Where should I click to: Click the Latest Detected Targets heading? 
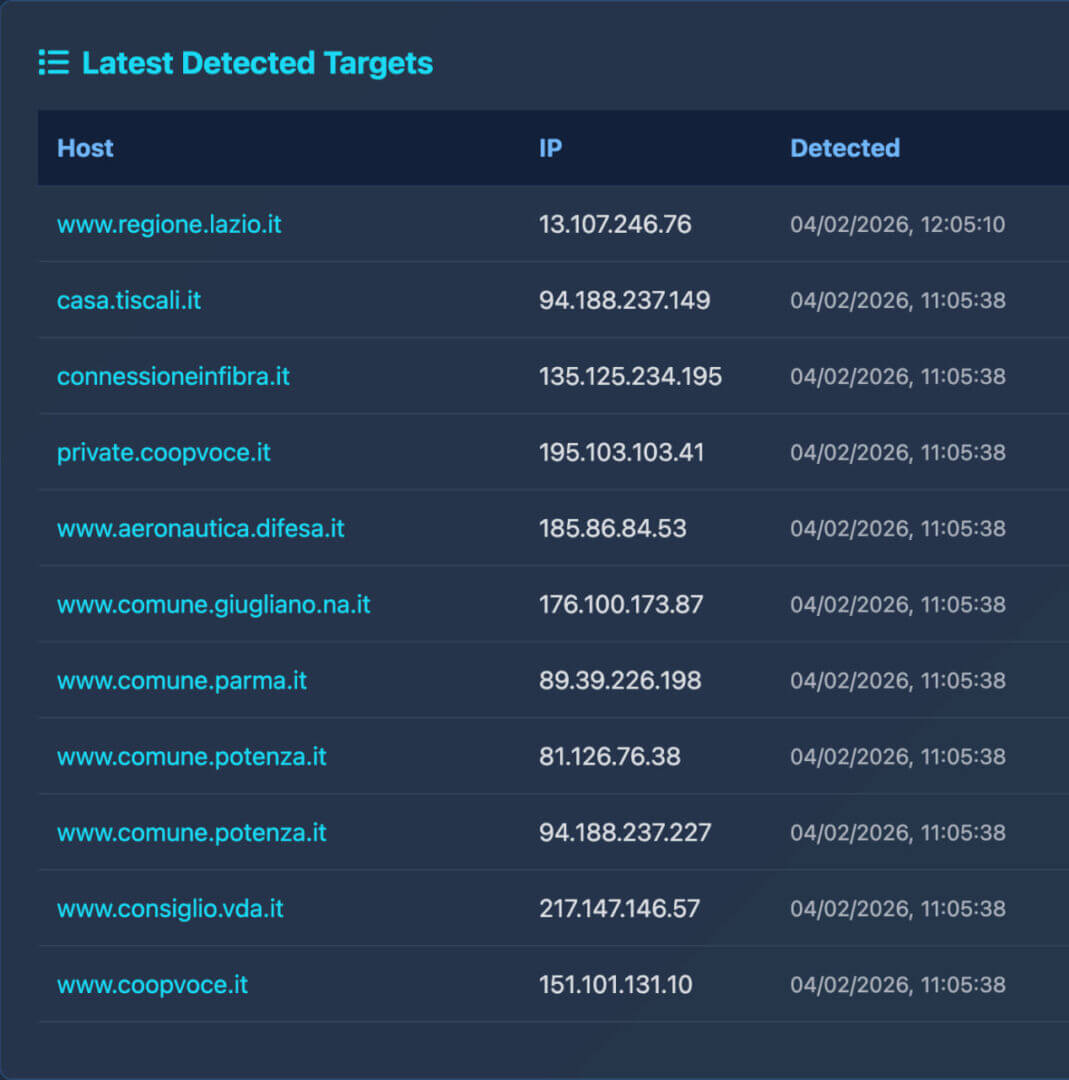click(x=257, y=63)
